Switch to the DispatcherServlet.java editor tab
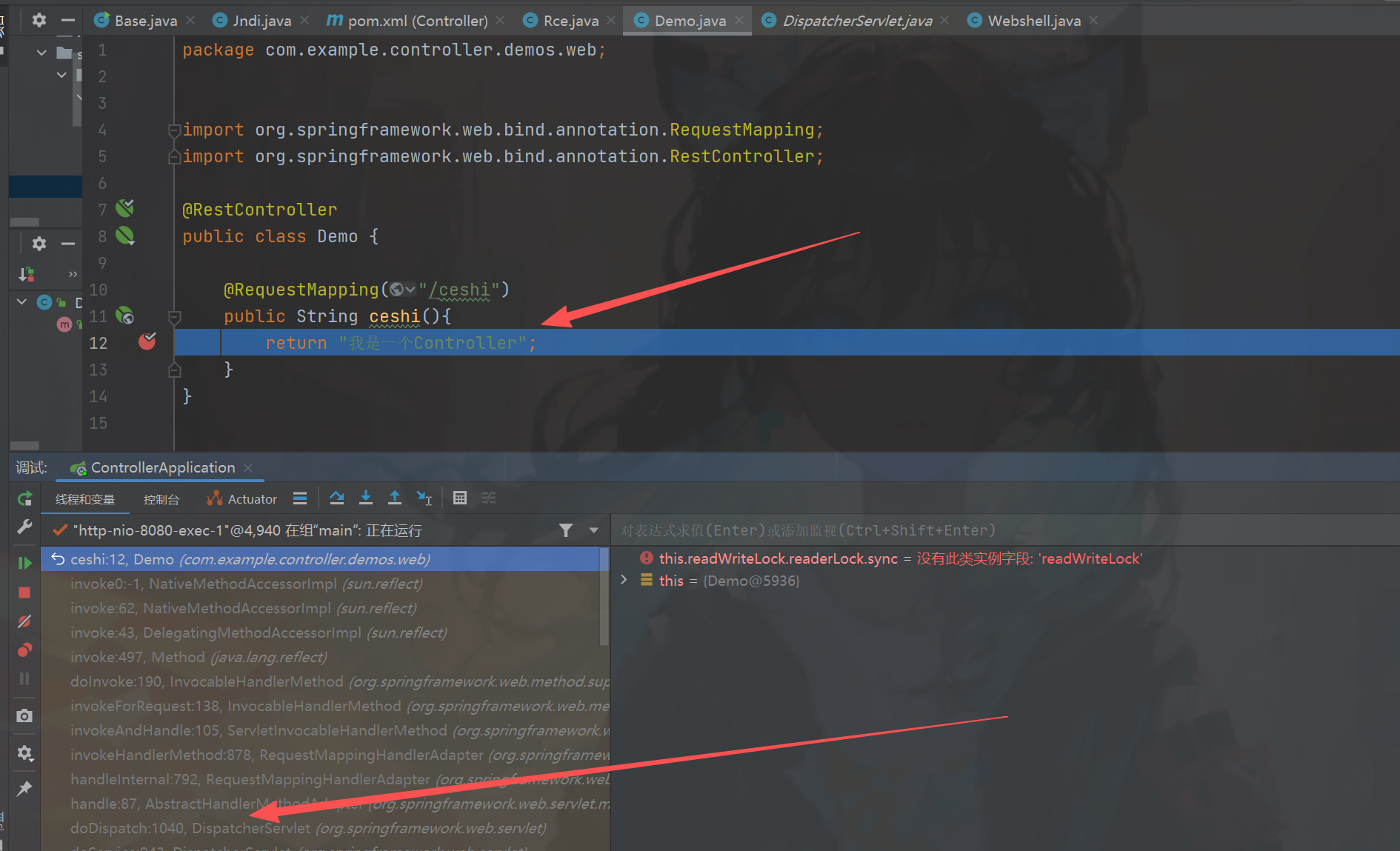 856,21
